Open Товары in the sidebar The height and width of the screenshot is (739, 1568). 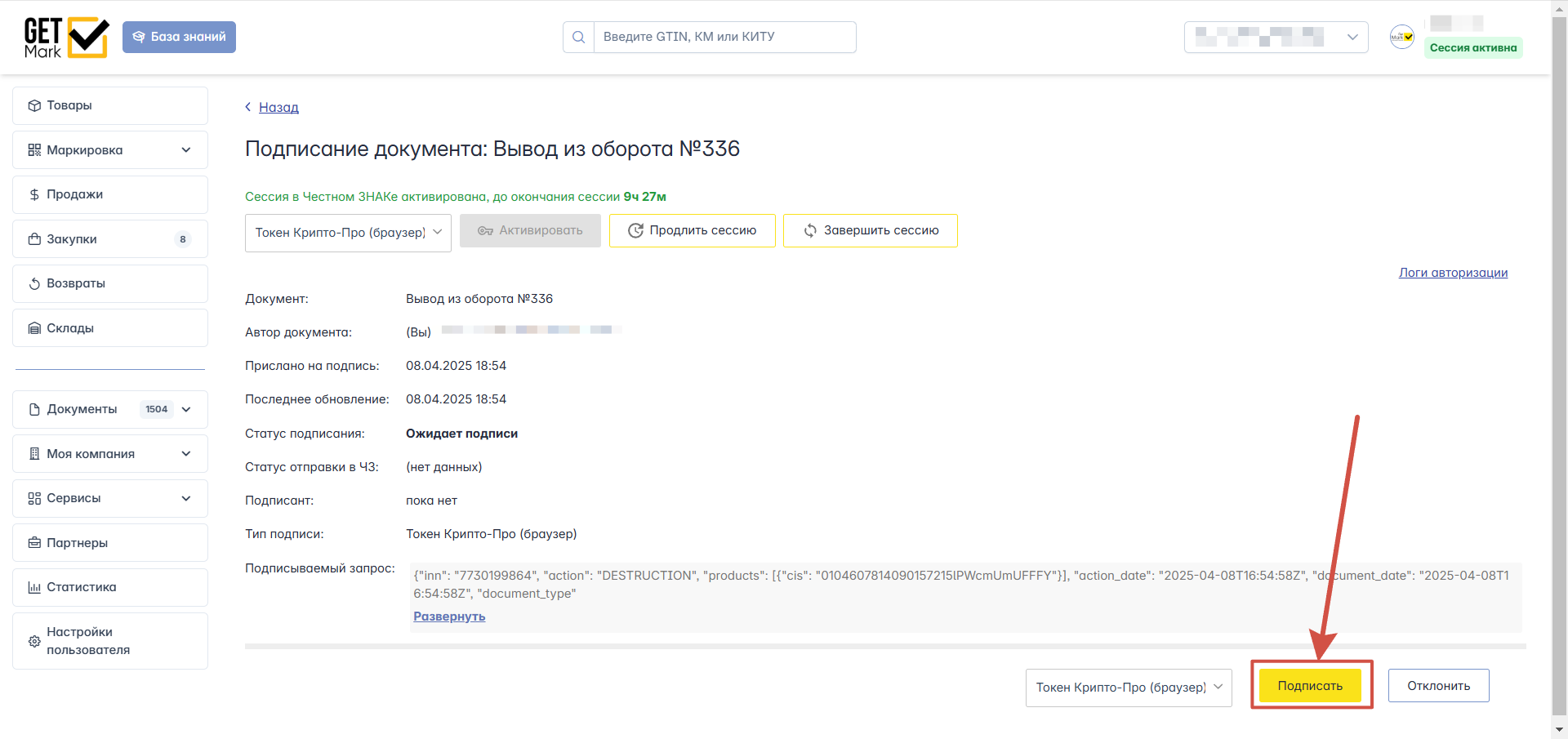[110, 105]
